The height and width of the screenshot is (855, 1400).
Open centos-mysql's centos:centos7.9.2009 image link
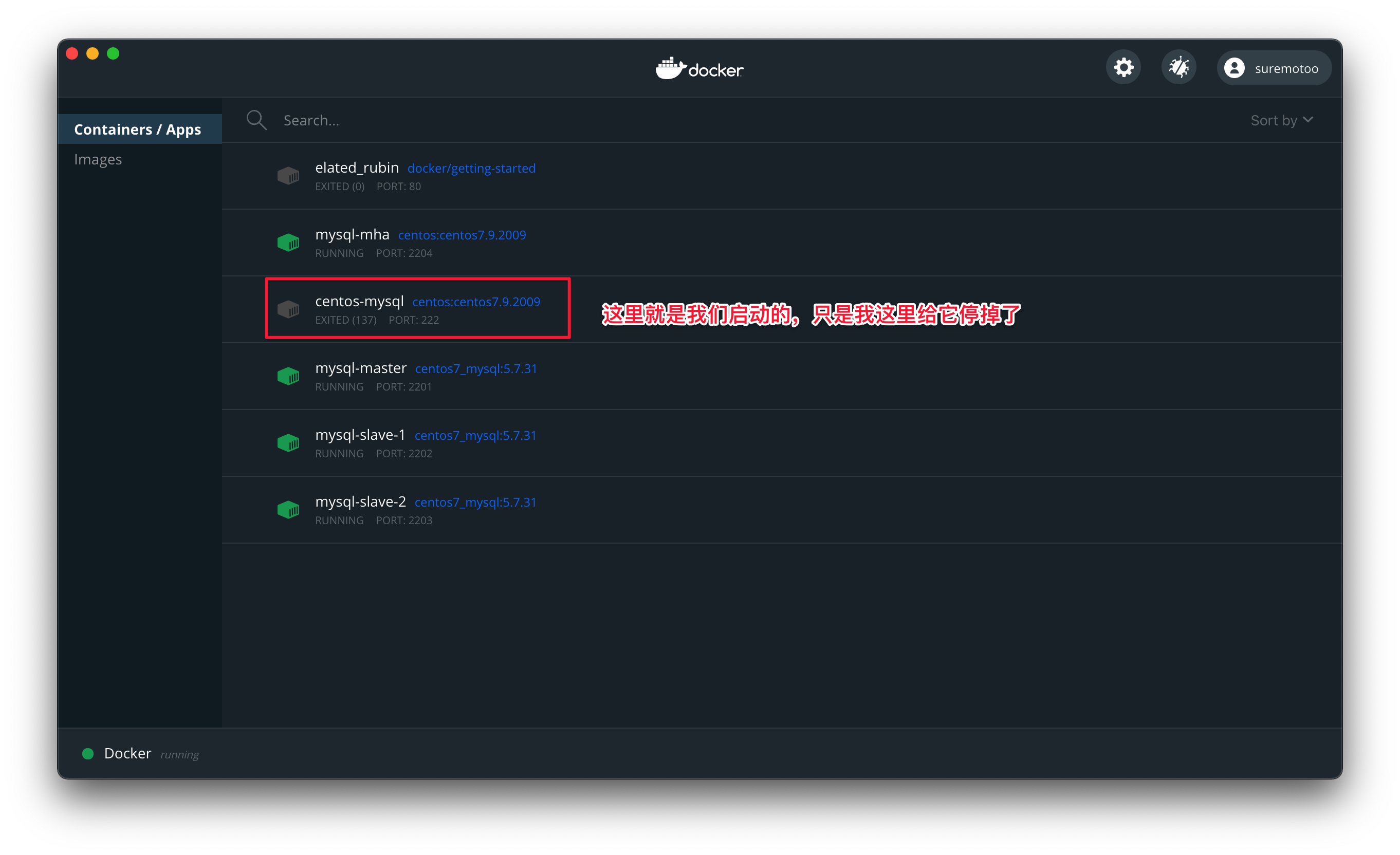click(x=476, y=302)
